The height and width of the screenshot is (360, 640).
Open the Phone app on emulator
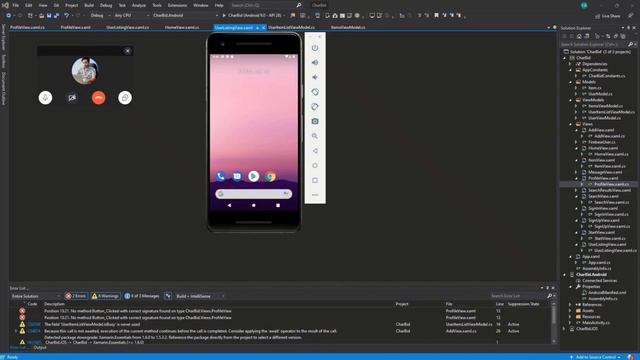point(220,176)
